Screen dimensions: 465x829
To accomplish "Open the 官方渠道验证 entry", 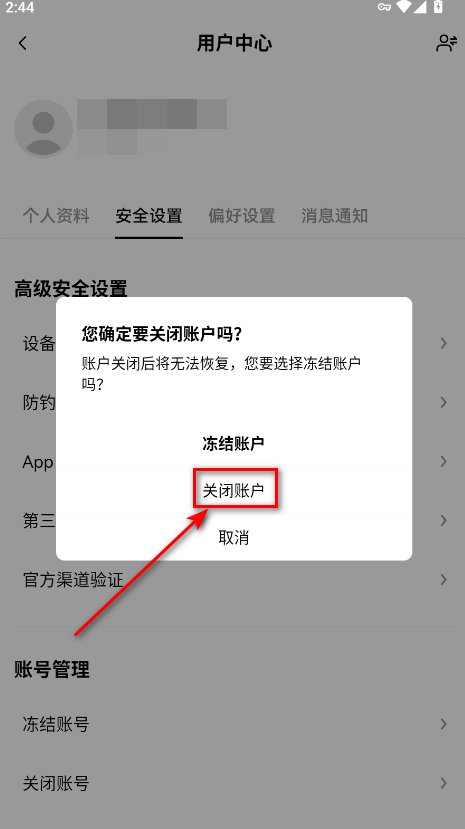I will pyautogui.click(x=232, y=579).
